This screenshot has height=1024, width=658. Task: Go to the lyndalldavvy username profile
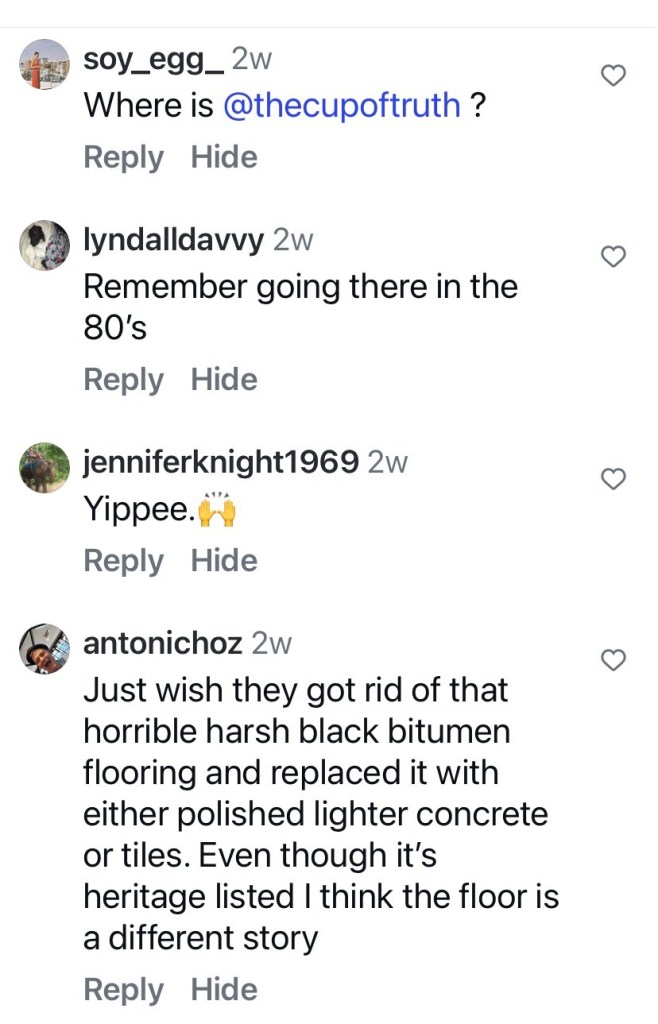coord(173,240)
